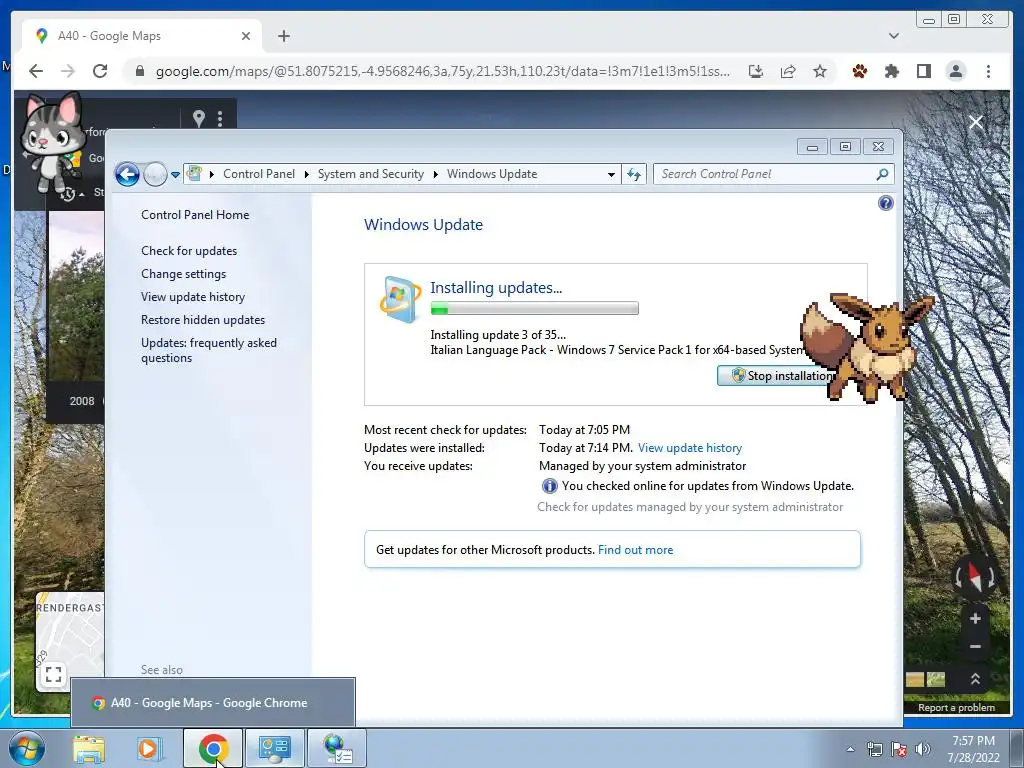The width and height of the screenshot is (1024, 768).
Task: Refresh the Windows Update window
Action: (633, 174)
